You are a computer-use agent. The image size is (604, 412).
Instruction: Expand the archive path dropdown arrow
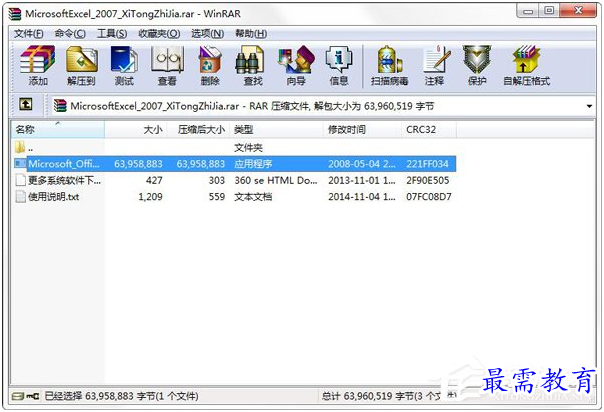click(x=589, y=106)
